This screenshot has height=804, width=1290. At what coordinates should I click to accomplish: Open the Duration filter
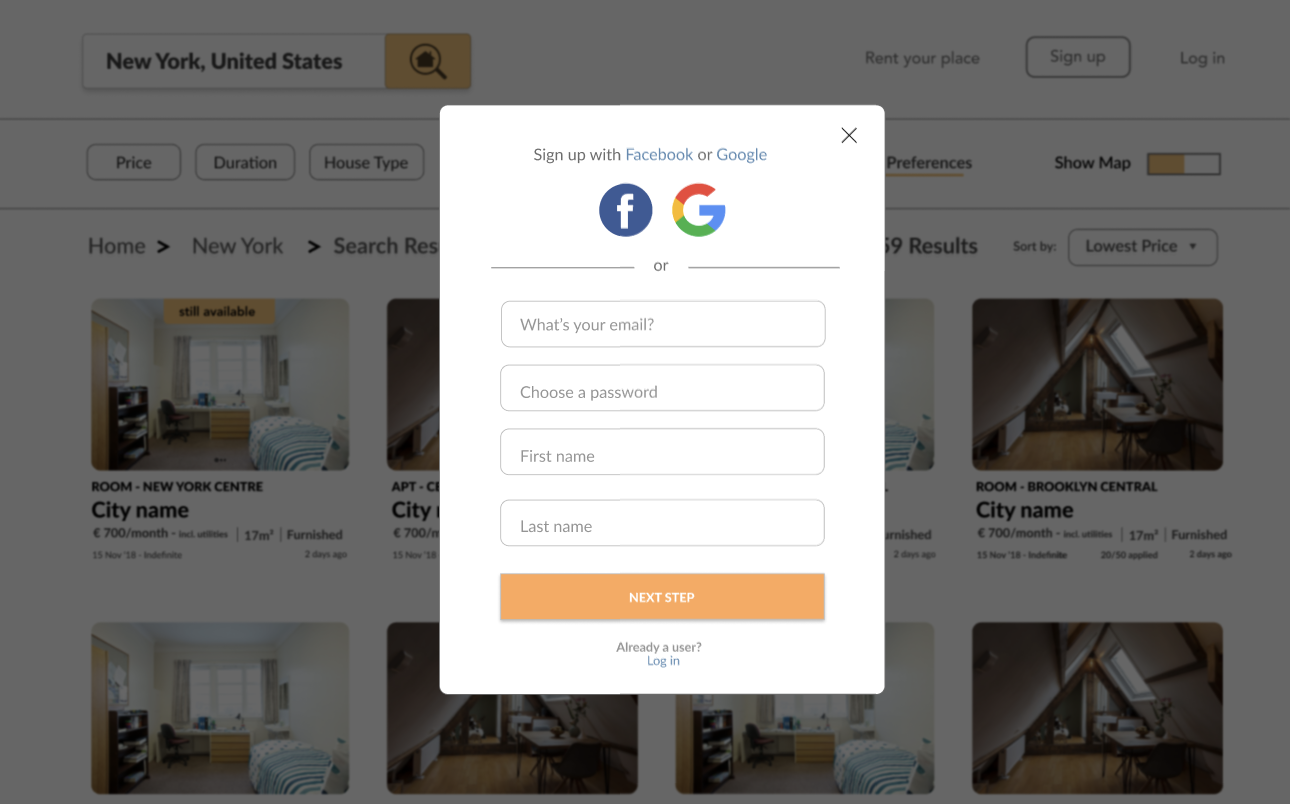pyautogui.click(x=245, y=162)
